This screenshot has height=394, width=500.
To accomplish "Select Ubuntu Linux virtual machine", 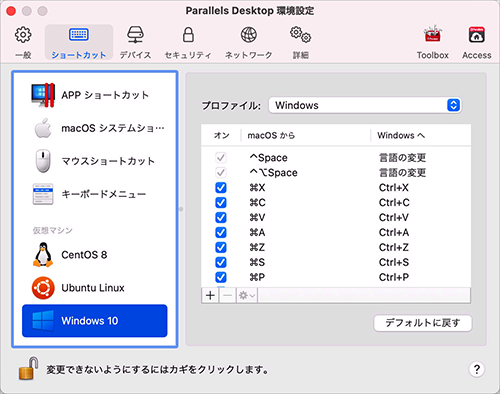I will [x=95, y=288].
